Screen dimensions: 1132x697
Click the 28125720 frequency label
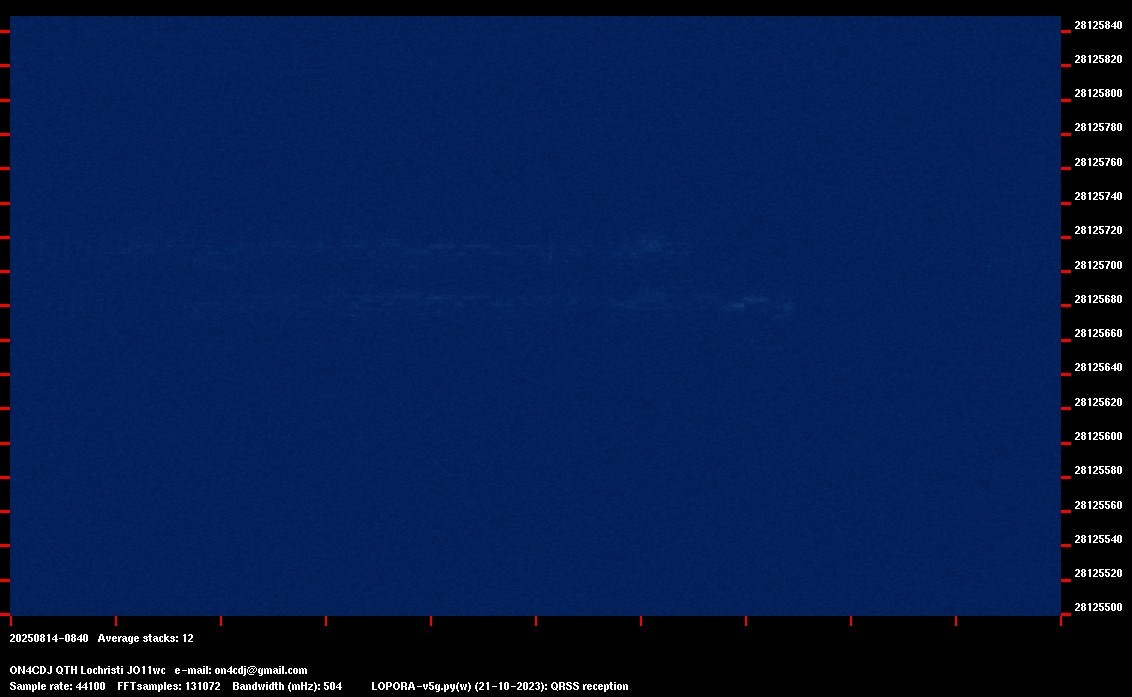click(x=1098, y=230)
